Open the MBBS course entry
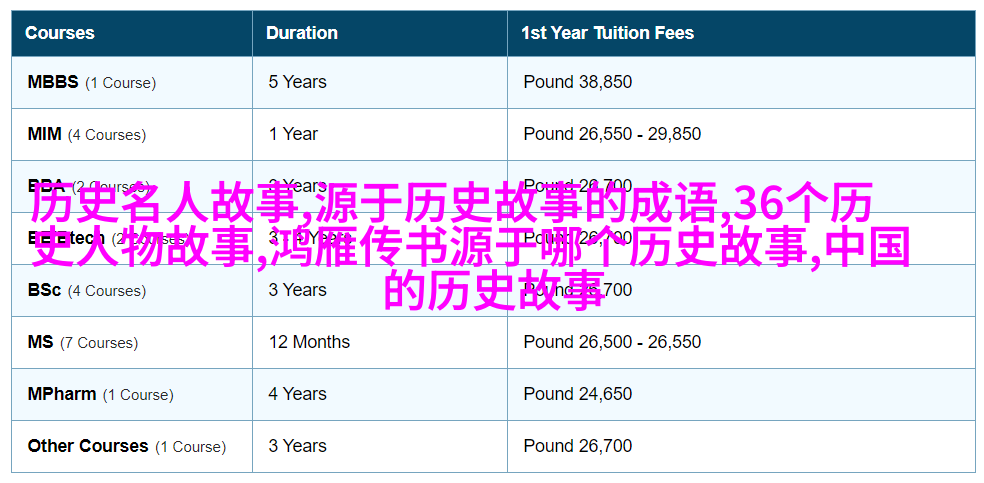984x483 pixels. point(53,82)
